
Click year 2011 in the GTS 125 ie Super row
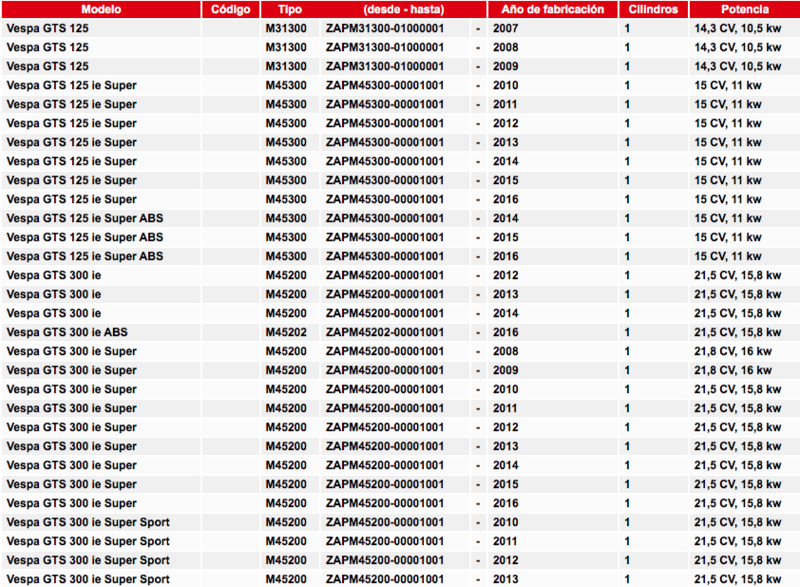click(x=505, y=105)
